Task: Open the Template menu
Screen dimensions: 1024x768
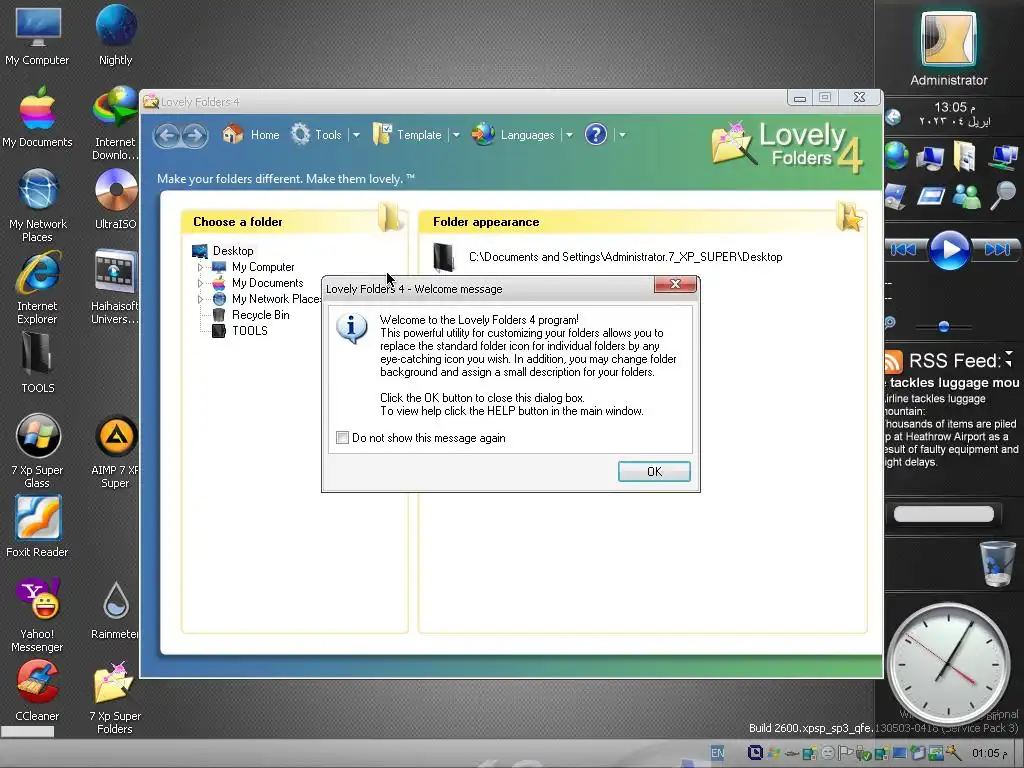Action: [x=408, y=135]
